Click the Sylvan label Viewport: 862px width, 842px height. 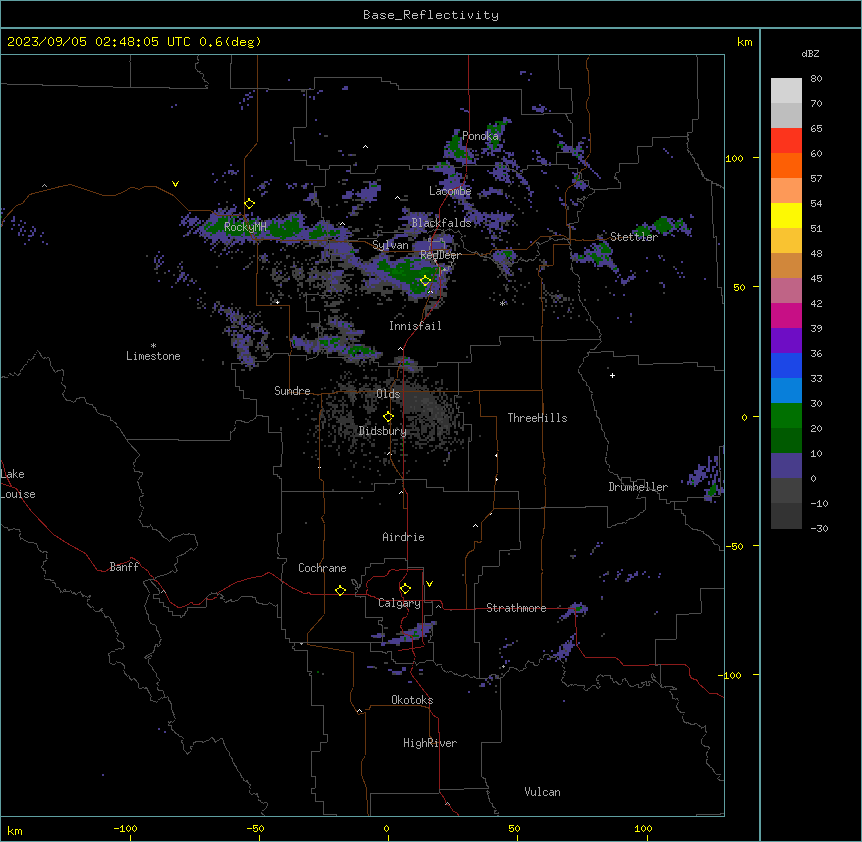click(390, 245)
